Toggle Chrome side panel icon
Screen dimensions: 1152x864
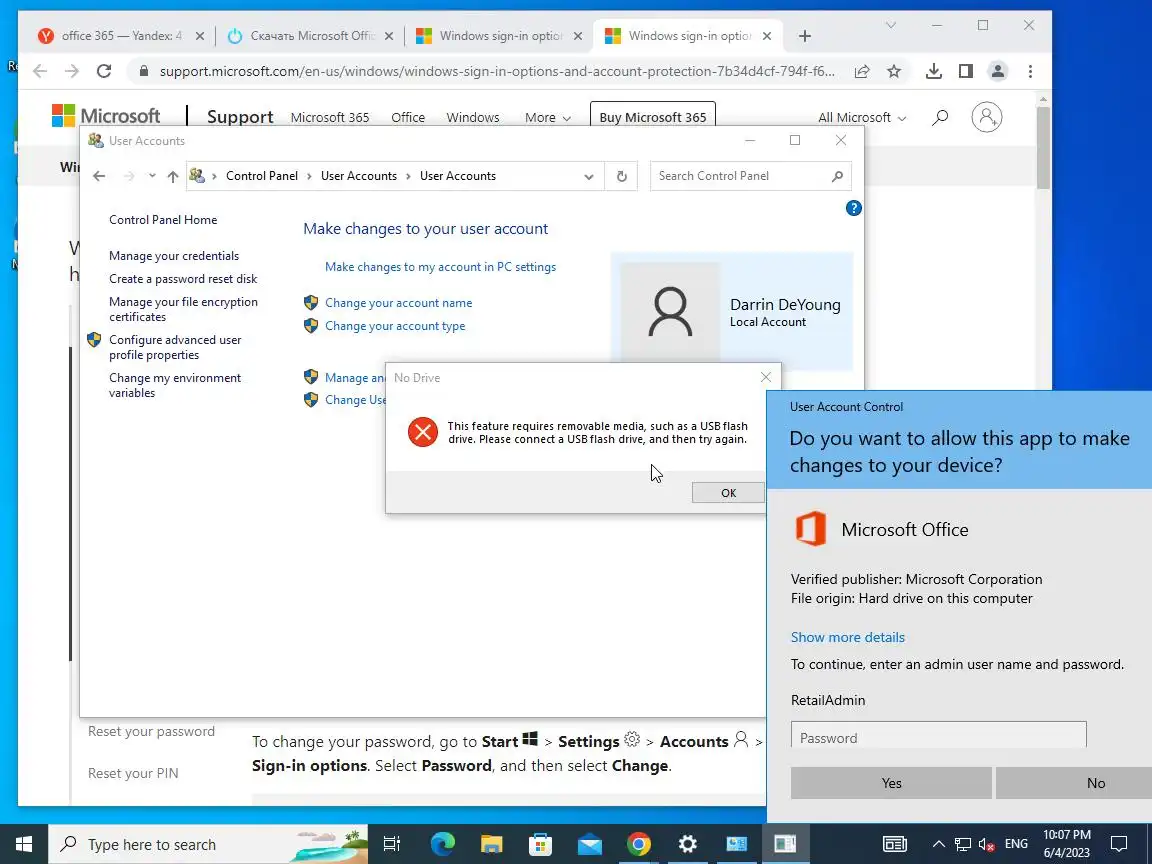pos(965,71)
